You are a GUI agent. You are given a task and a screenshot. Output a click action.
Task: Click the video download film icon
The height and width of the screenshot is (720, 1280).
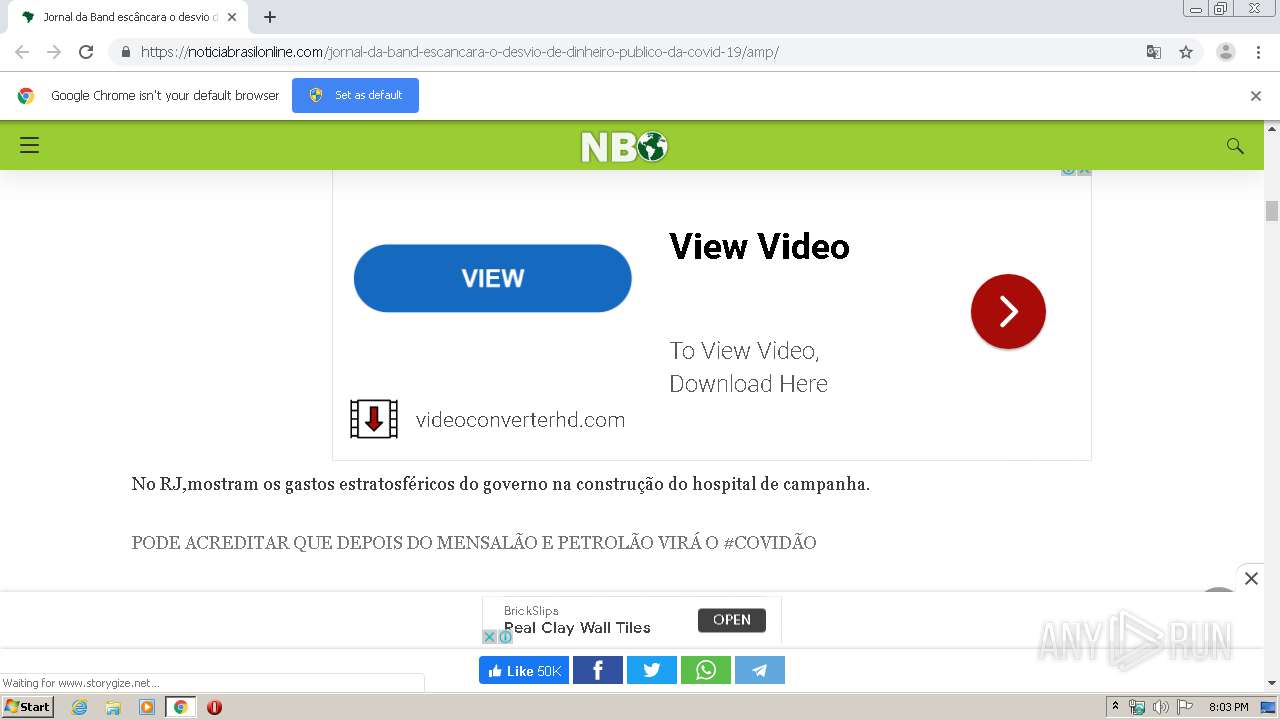click(x=374, y=419)
